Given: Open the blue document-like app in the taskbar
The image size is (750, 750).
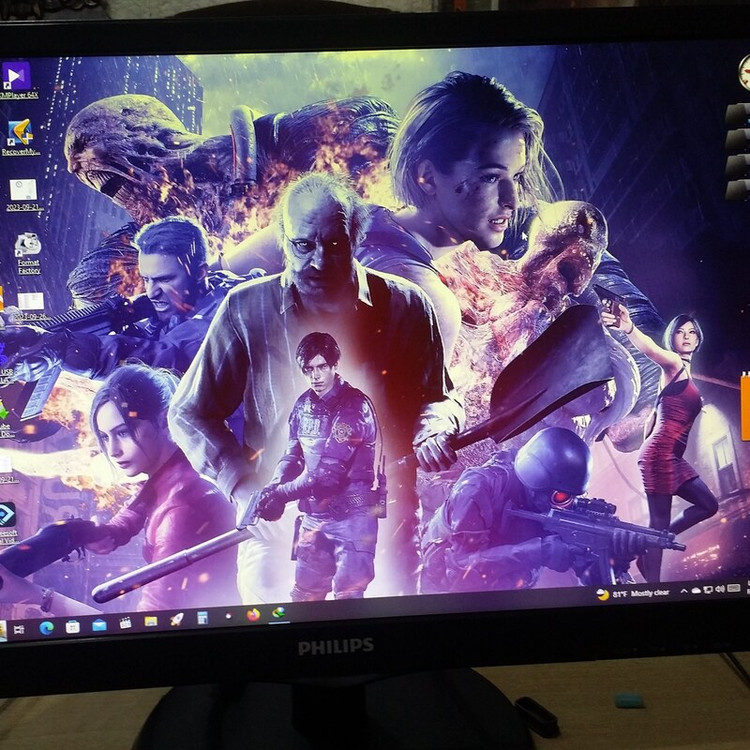Looking at the screenshot, I should (202, 618).
